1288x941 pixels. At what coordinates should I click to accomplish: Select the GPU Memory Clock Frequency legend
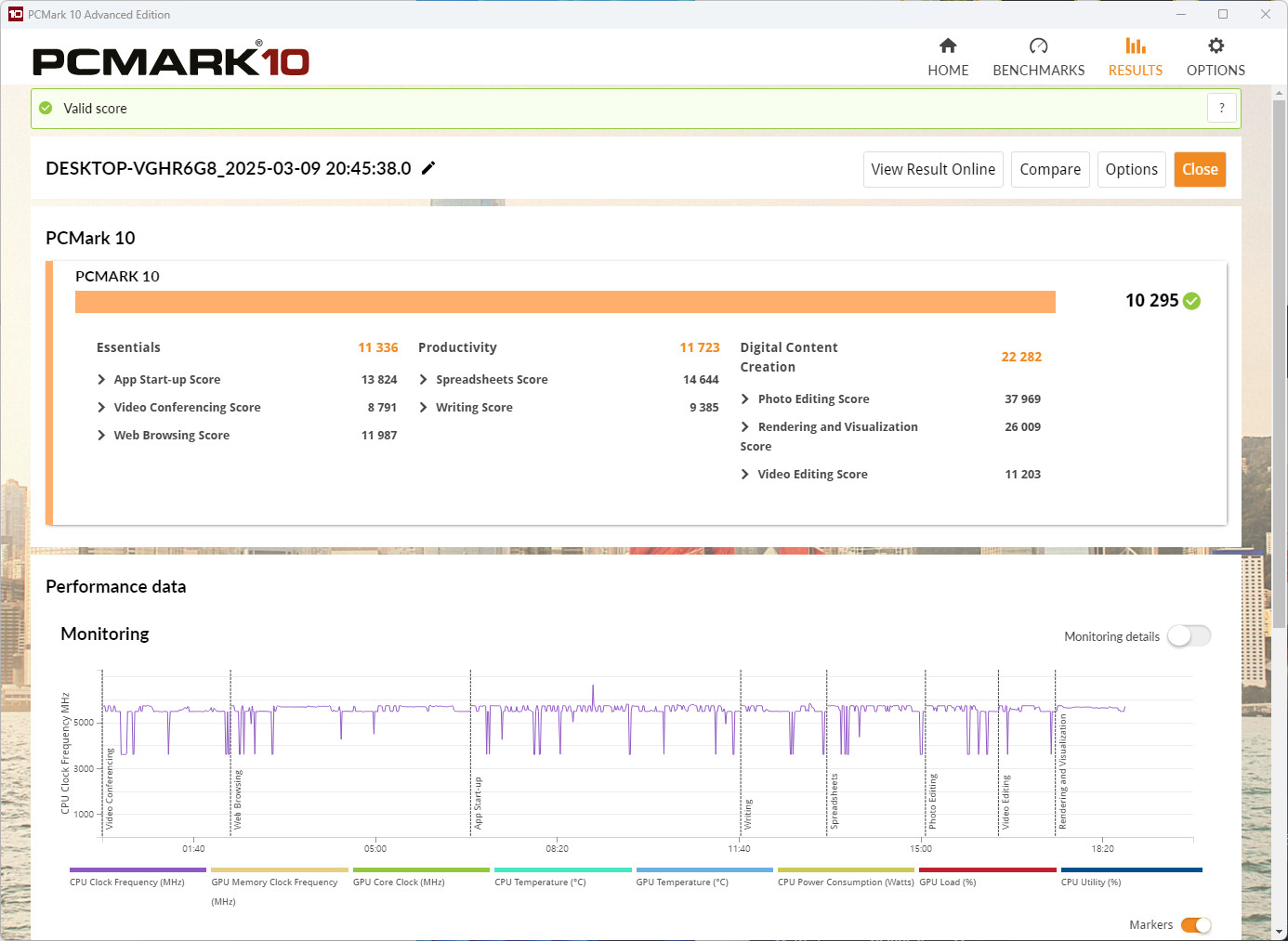pyautogui.click(x=279, y=886)
